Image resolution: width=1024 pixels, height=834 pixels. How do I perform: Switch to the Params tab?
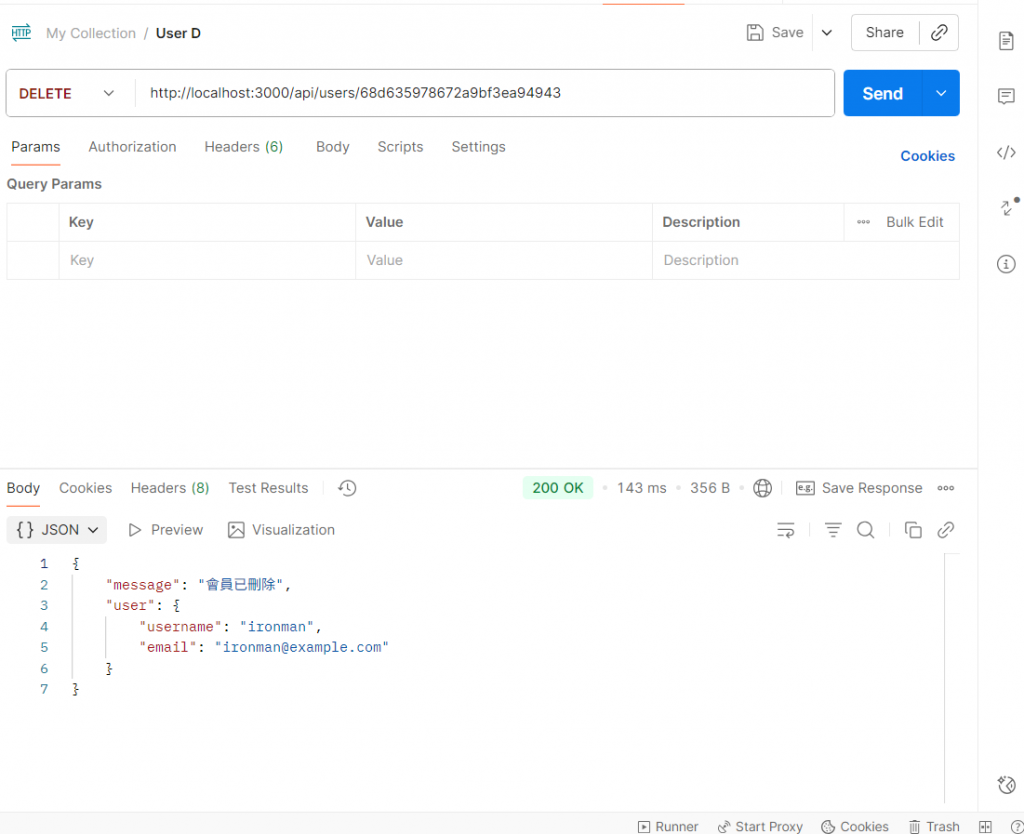tap(36, 147)
